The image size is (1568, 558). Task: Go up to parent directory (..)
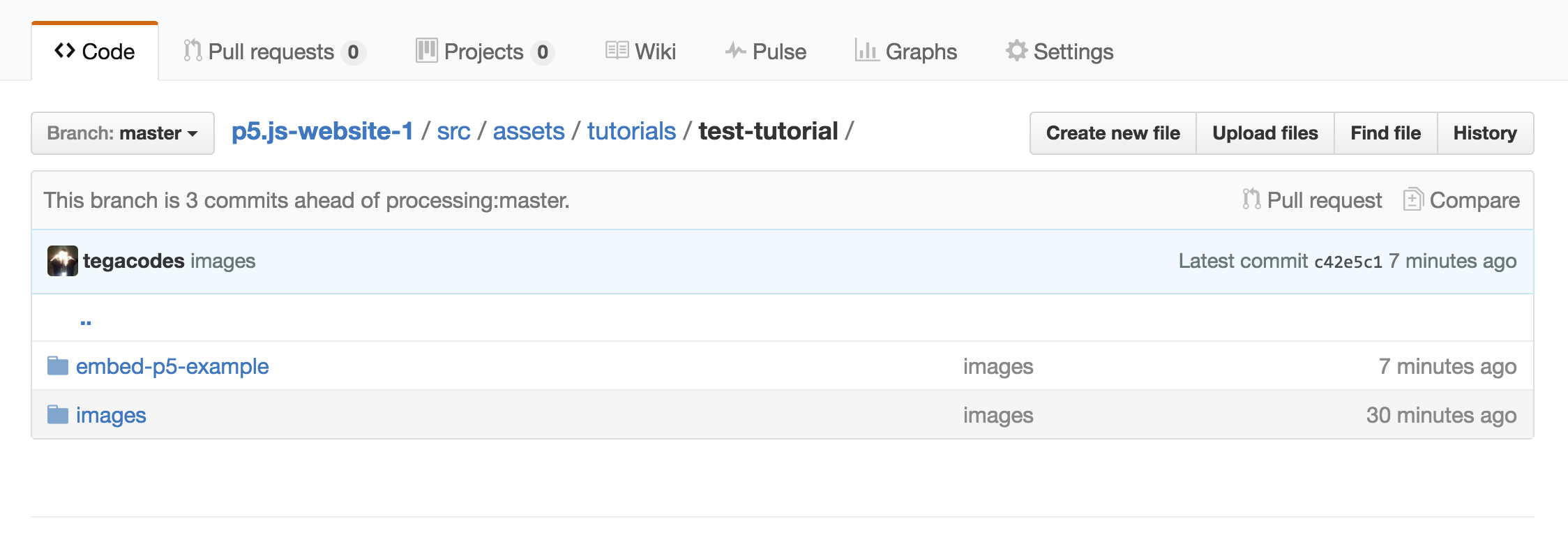(86, 320)
